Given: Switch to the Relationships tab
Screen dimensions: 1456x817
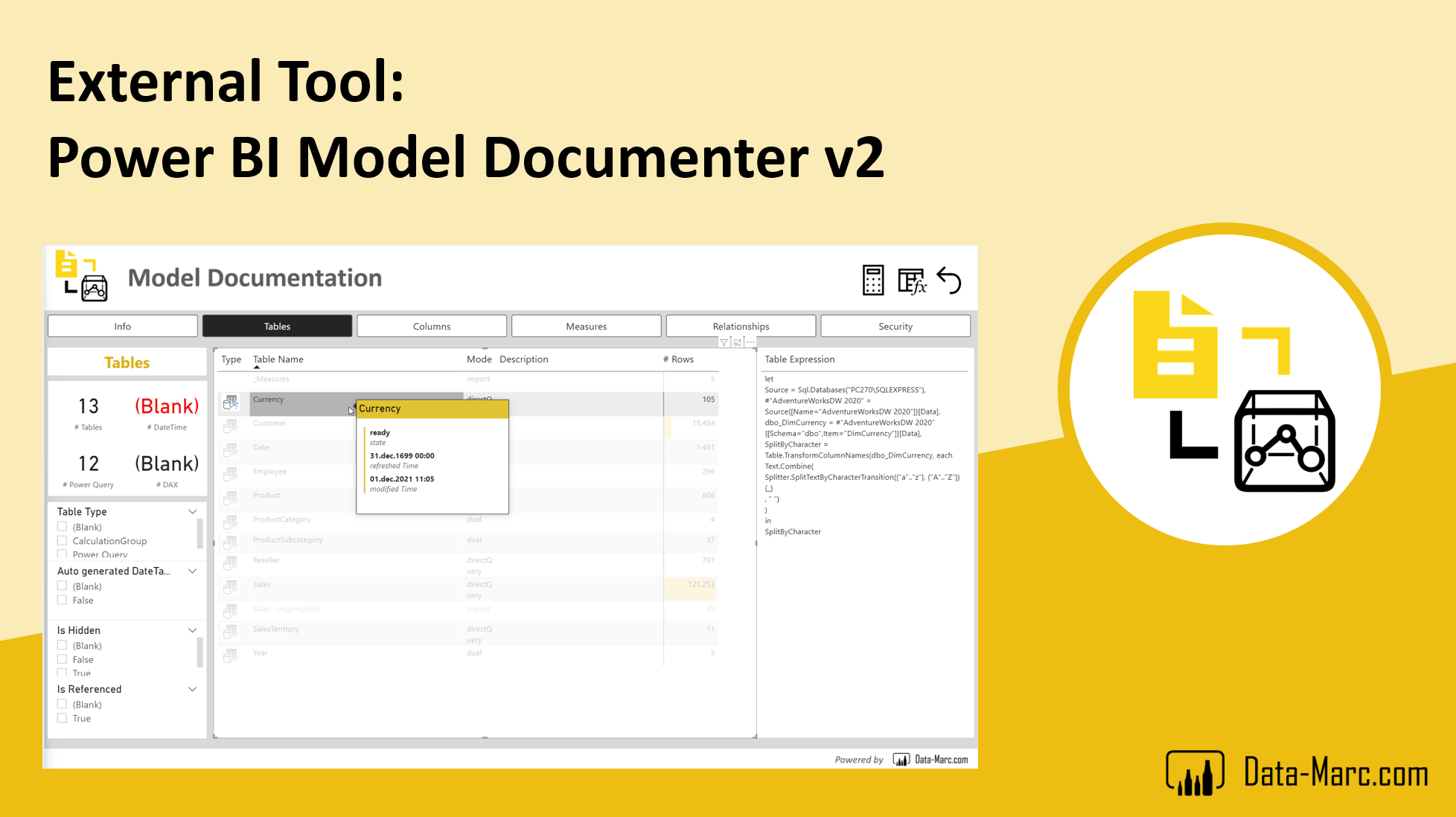Looking at the screenshot, I should 741,326.
